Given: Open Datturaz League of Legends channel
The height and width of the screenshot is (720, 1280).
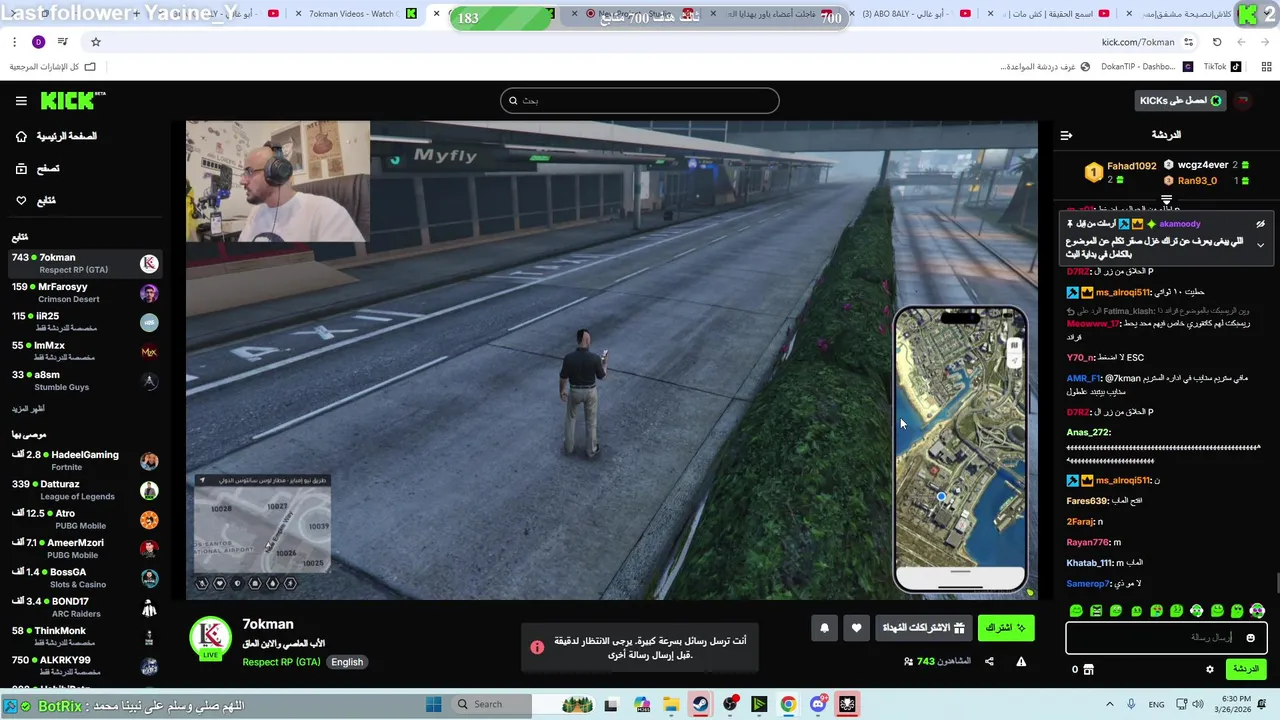Looking at the screenshot, I should coord(85,490).
